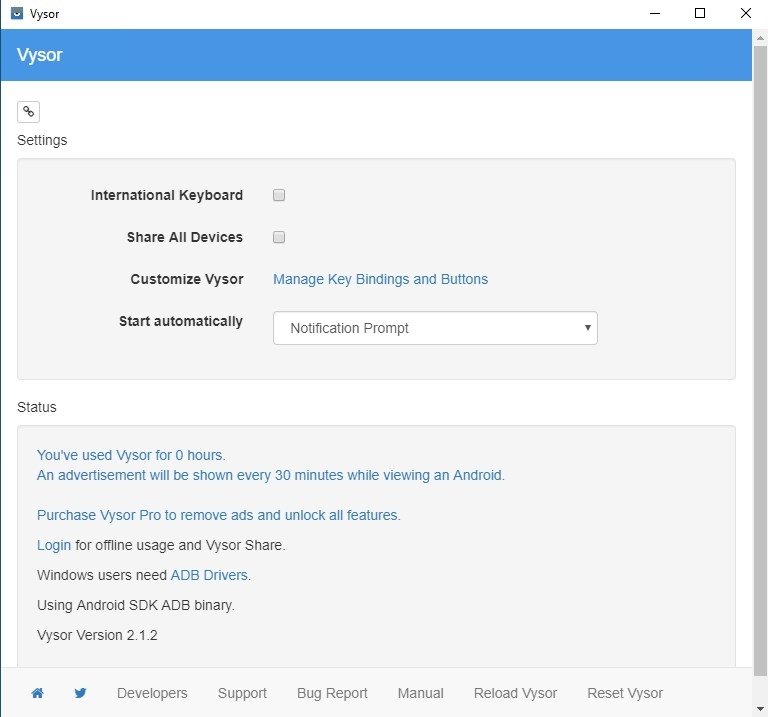
Task: Maximize the Vysor window
Action: 700,13
